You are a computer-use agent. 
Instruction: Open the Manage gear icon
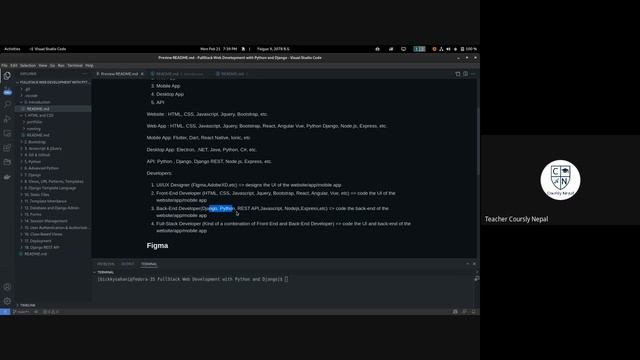point(7,301)
